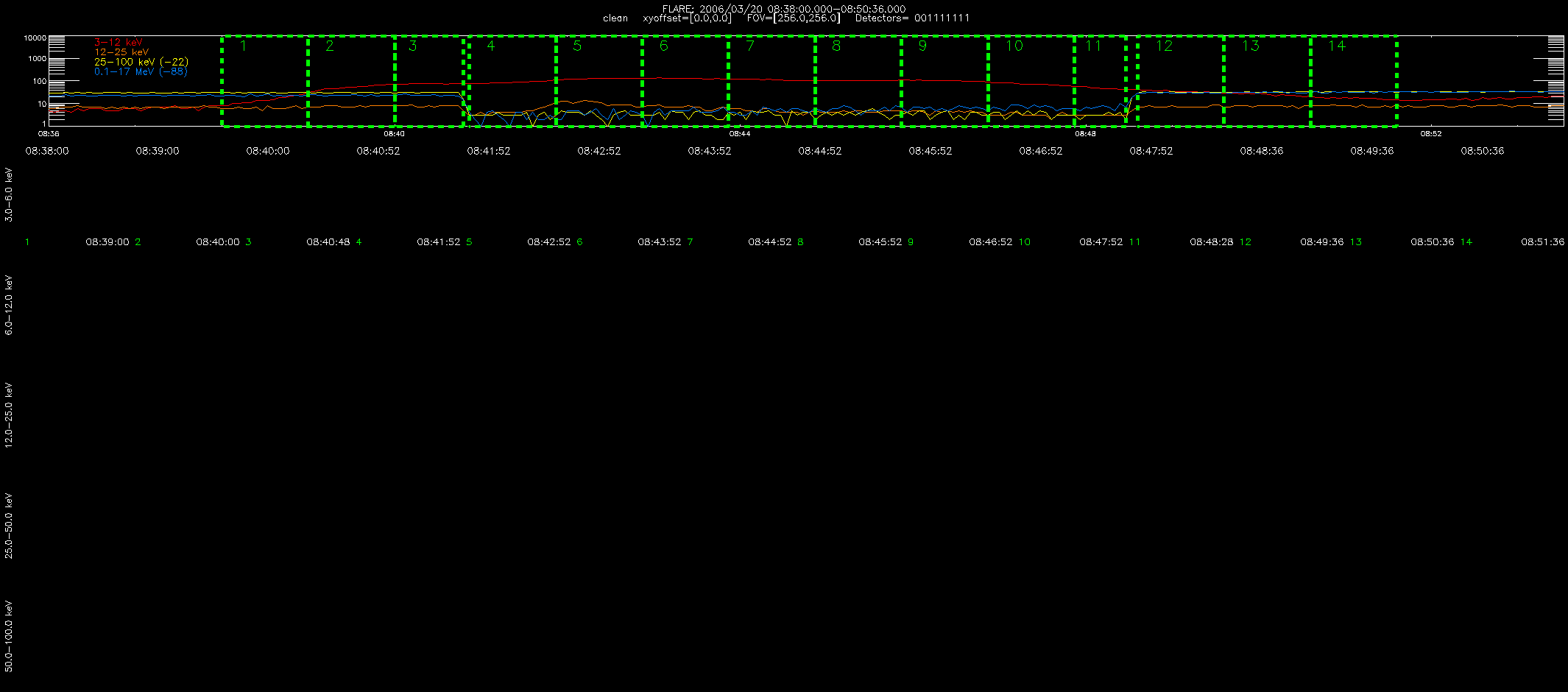Click interval marker 1 inside the lightcurve plot

[243, 46]
